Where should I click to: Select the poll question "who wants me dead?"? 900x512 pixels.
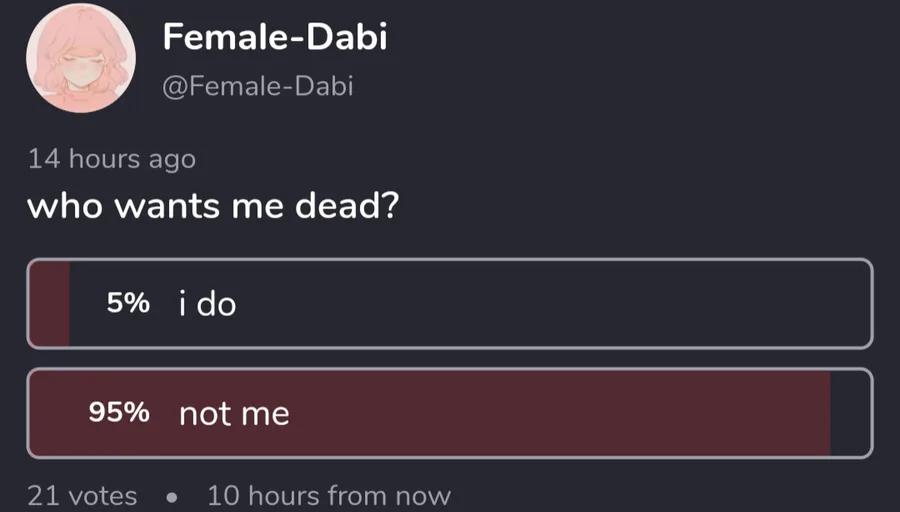[212, 207]
